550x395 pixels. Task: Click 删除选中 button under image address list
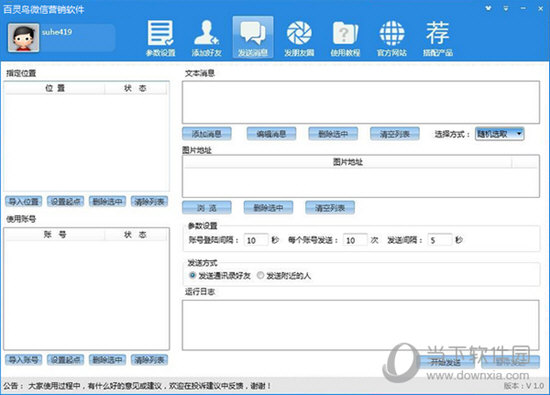coord(268,208)
